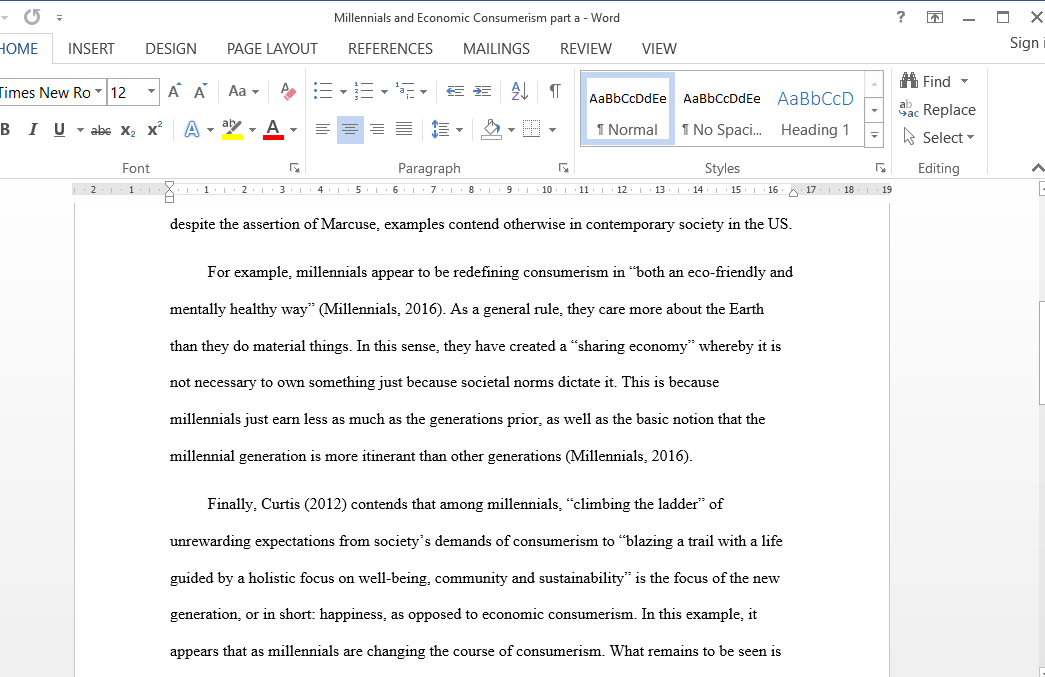Toggle Superscript formatting
The height and width of the screenshot is (677, 1045).
pos(155,129)
